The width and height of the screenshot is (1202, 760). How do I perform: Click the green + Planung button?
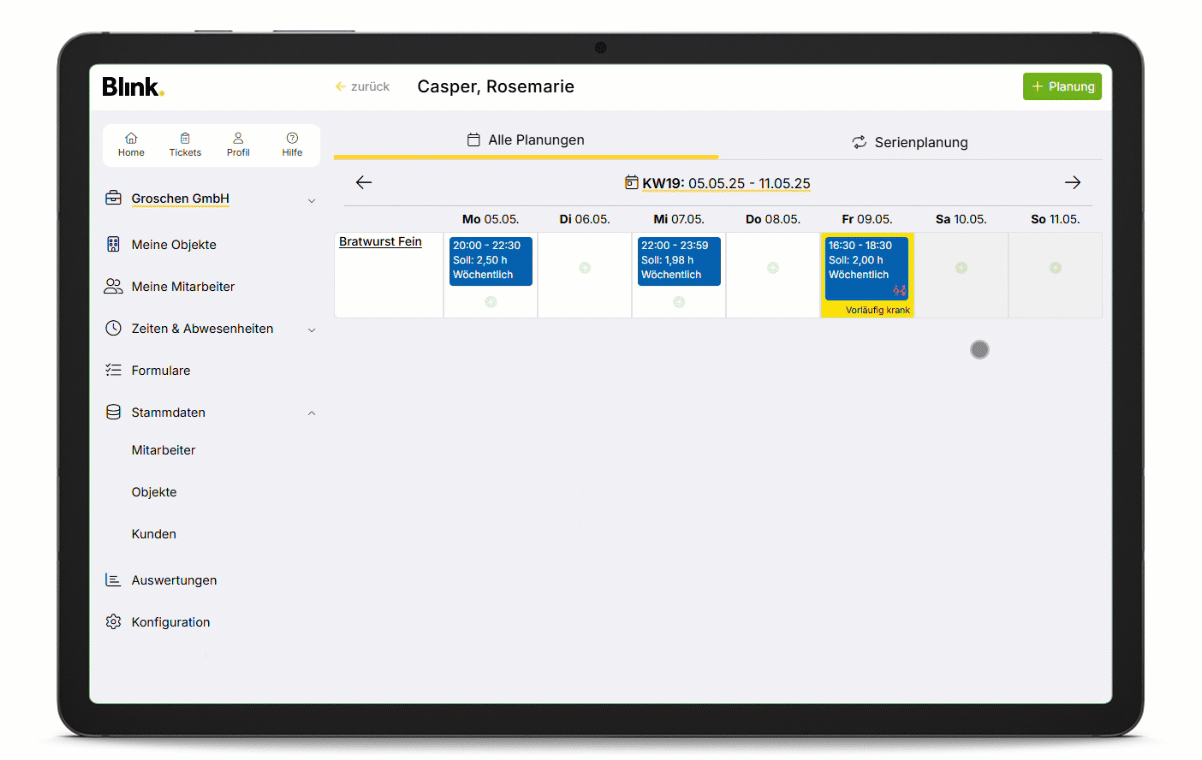coord(1062,86)
